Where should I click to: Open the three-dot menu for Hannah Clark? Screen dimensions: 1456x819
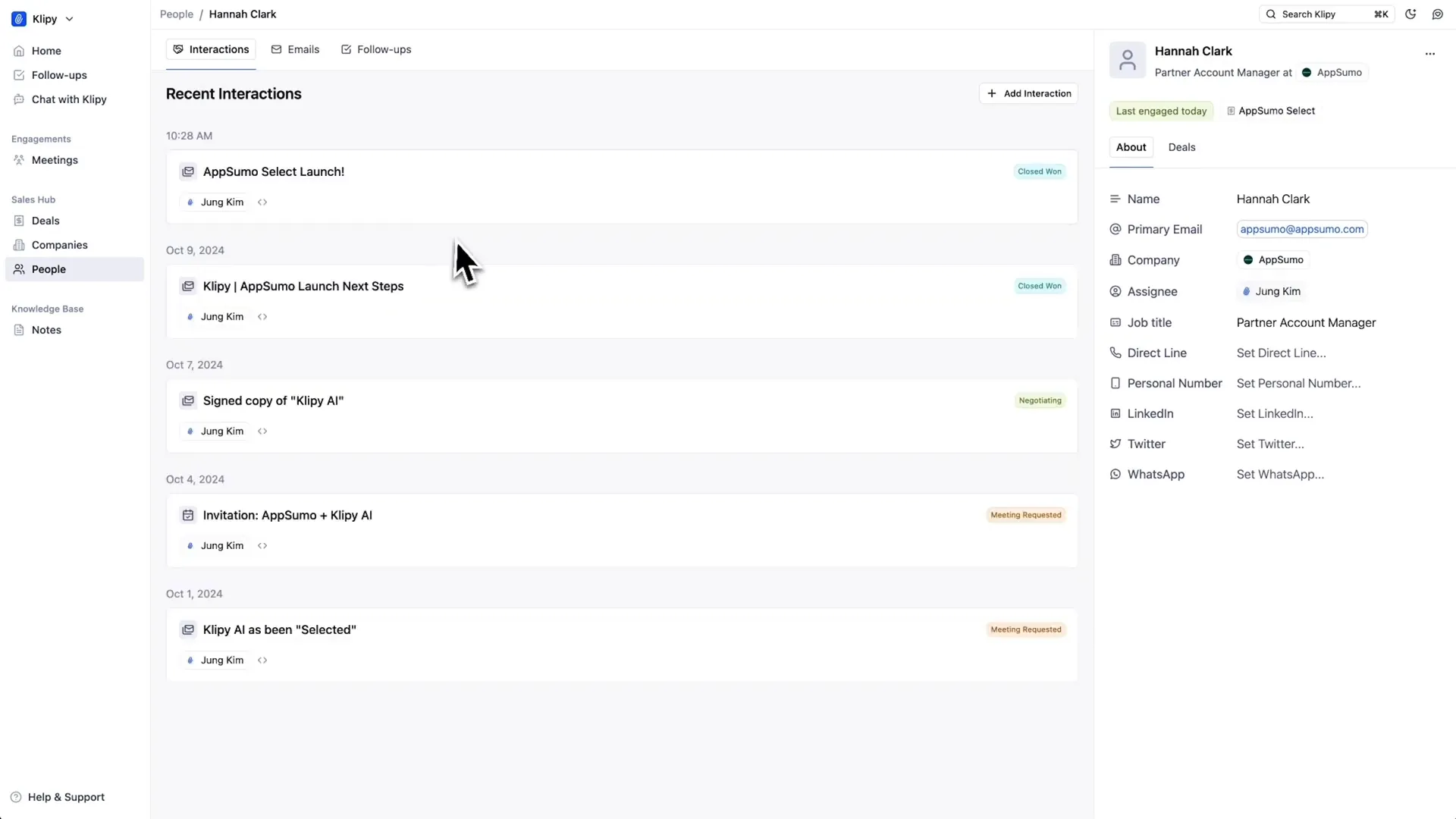[x=1429, y=54]
